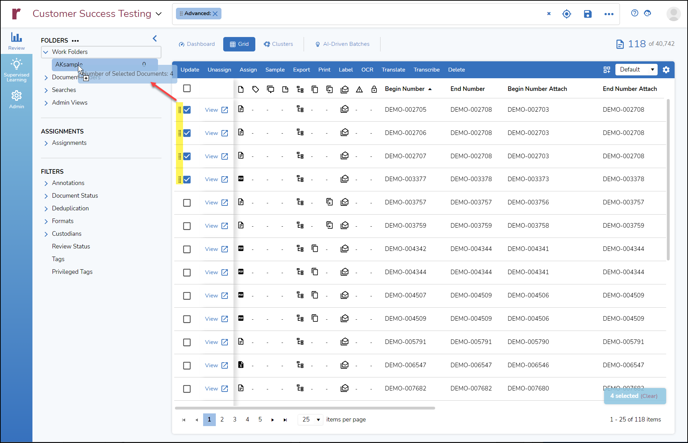Click the Update toolbar button
Viewport: 688px width, 443px height.
coord(190,70)
